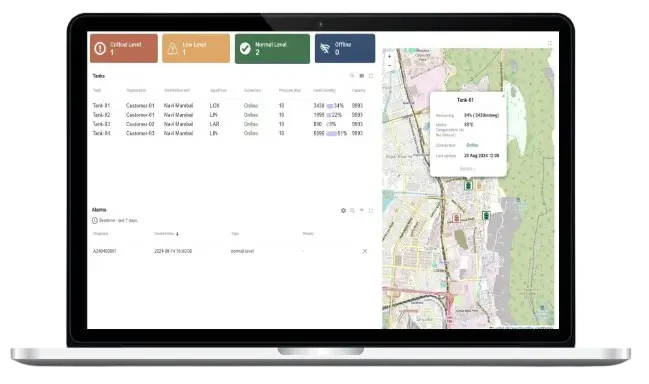This screenshot has height=384, width=649.
Task: Toggle column view icon in Tanks panel
Action: coord(361,76)
